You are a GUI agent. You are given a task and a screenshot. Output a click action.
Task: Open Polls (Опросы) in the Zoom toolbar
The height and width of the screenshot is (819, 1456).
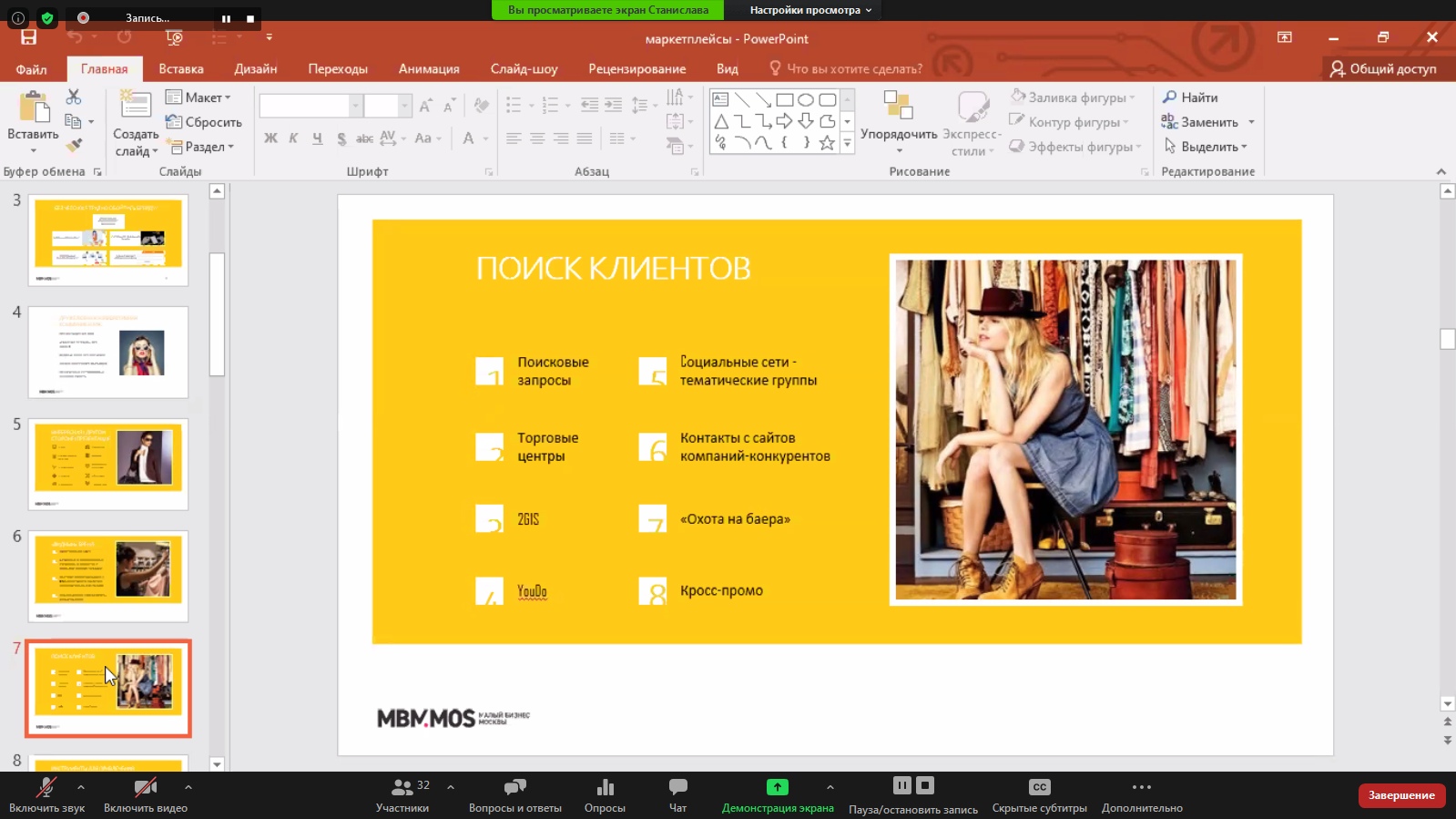(605, 794)
